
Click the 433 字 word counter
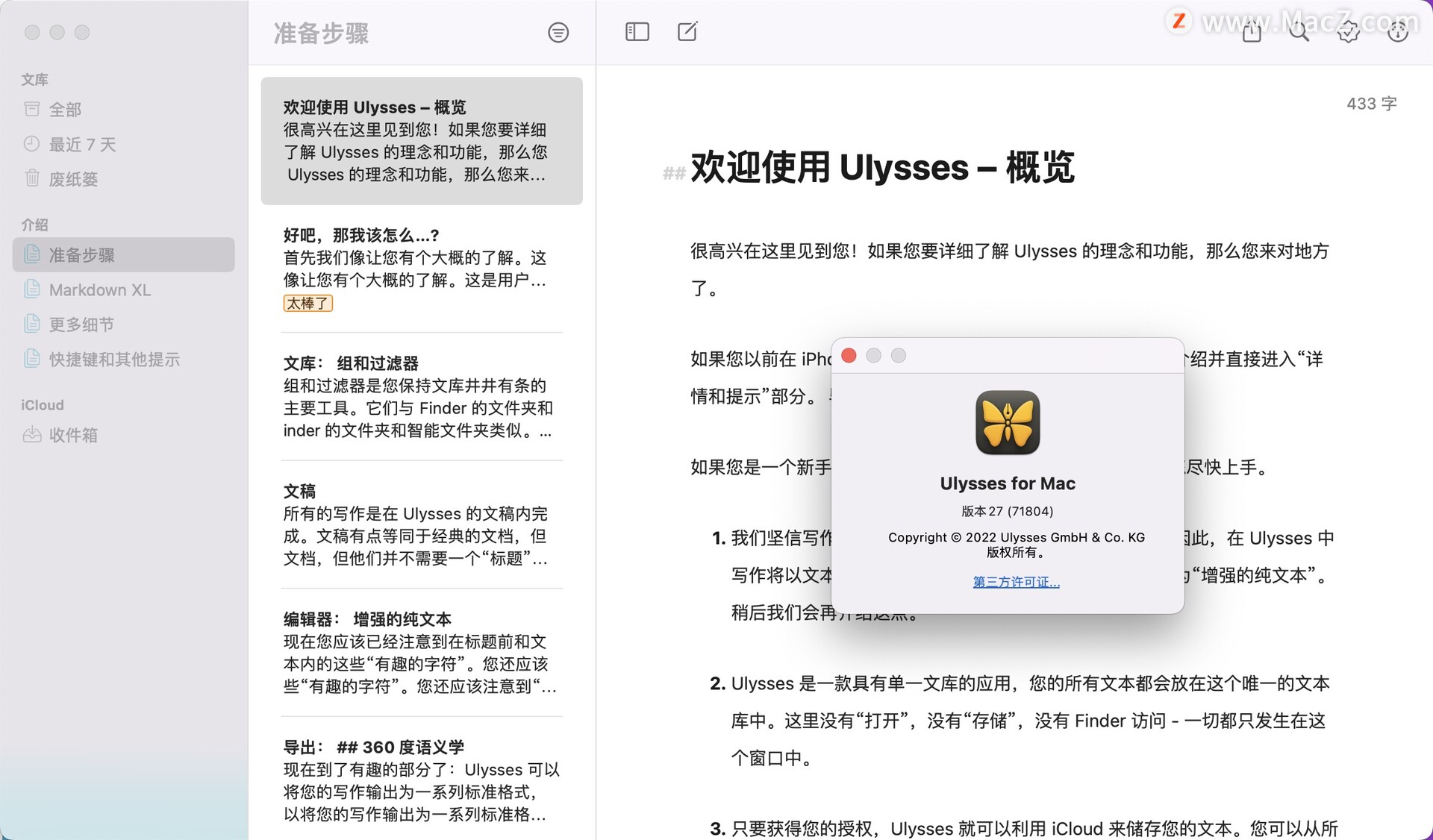(x=1371, y=104)
